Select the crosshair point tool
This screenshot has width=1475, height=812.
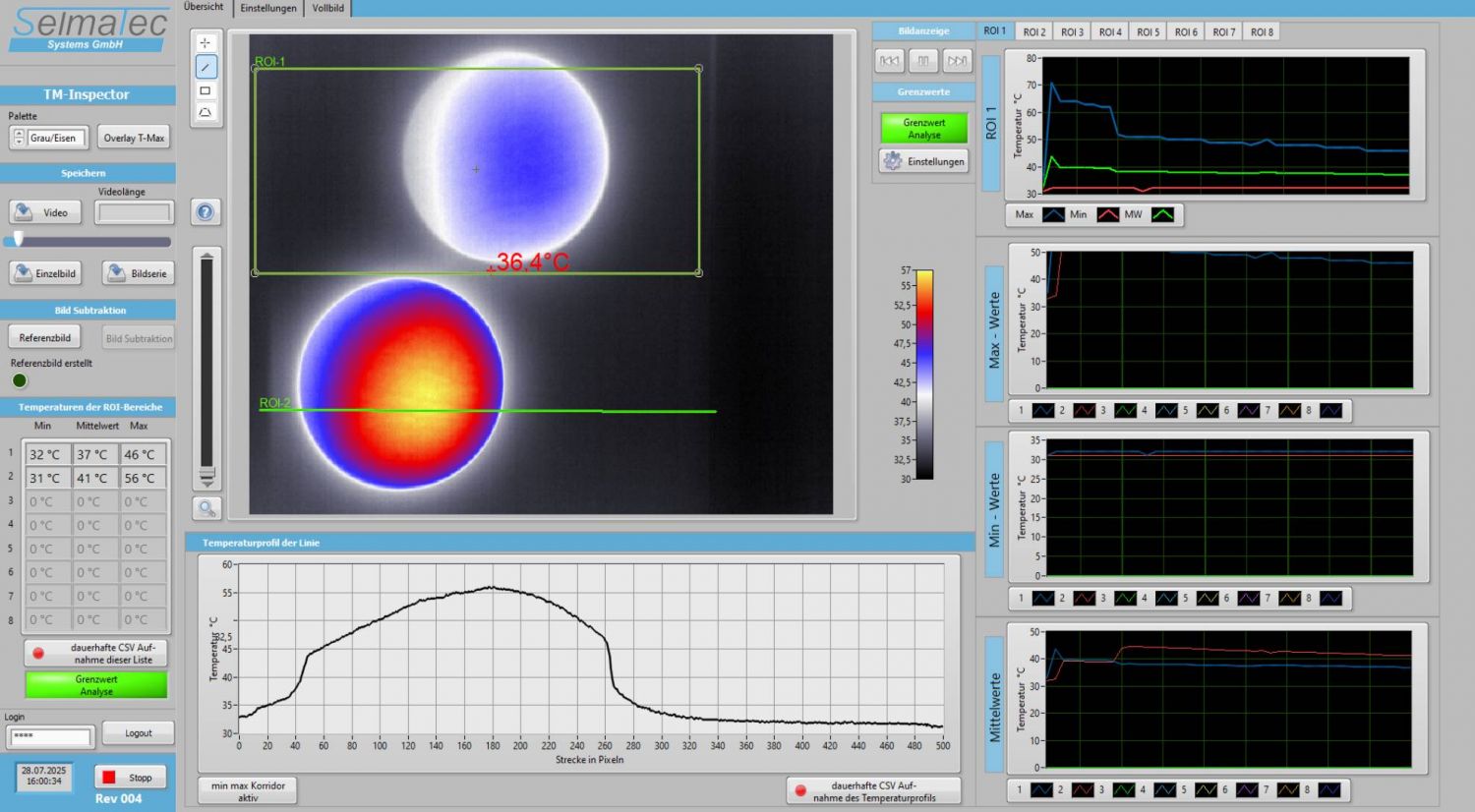pyautogui.click(x=206, y=43)
